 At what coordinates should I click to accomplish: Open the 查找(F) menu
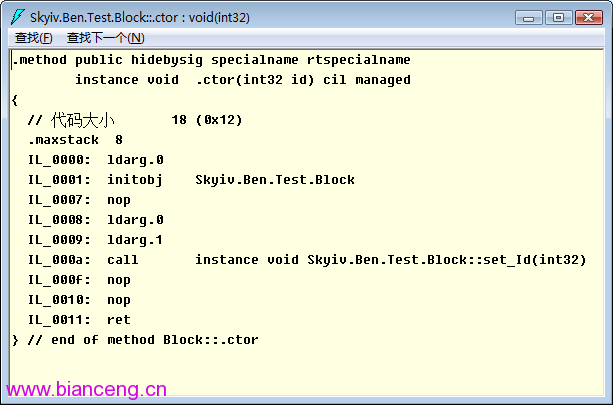(x=34, y=38)
